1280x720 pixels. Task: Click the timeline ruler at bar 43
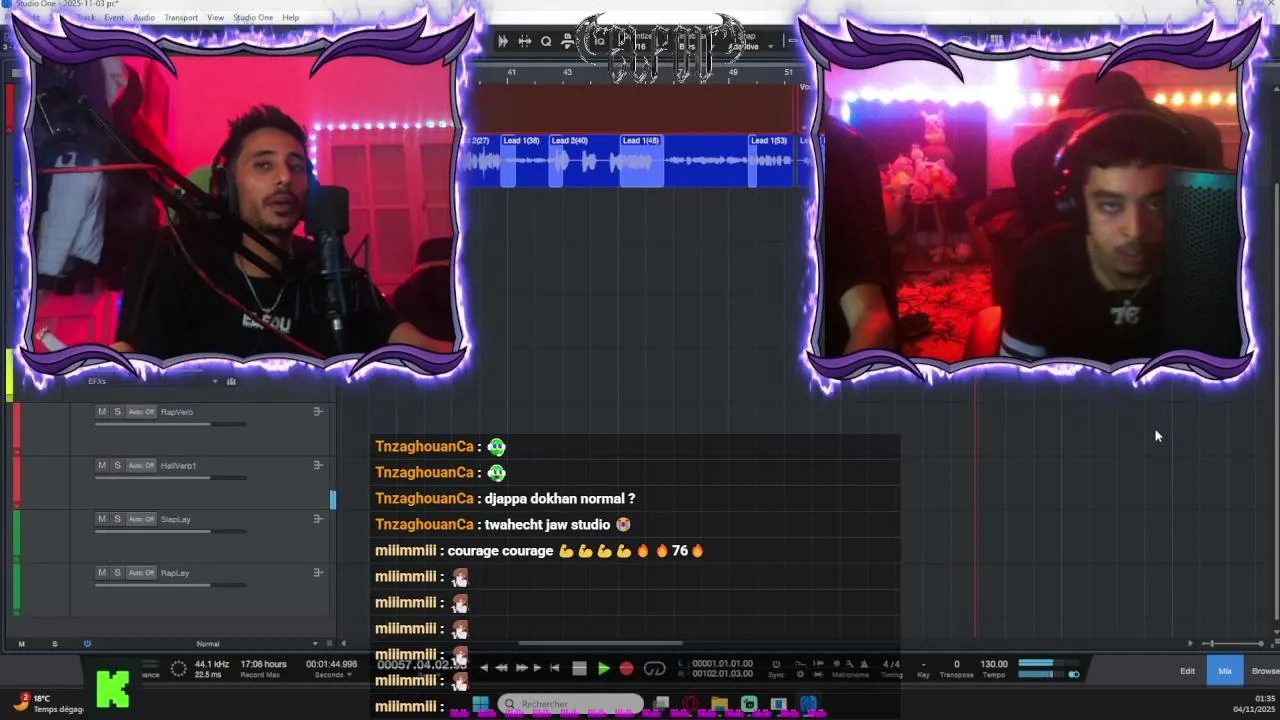567,72
